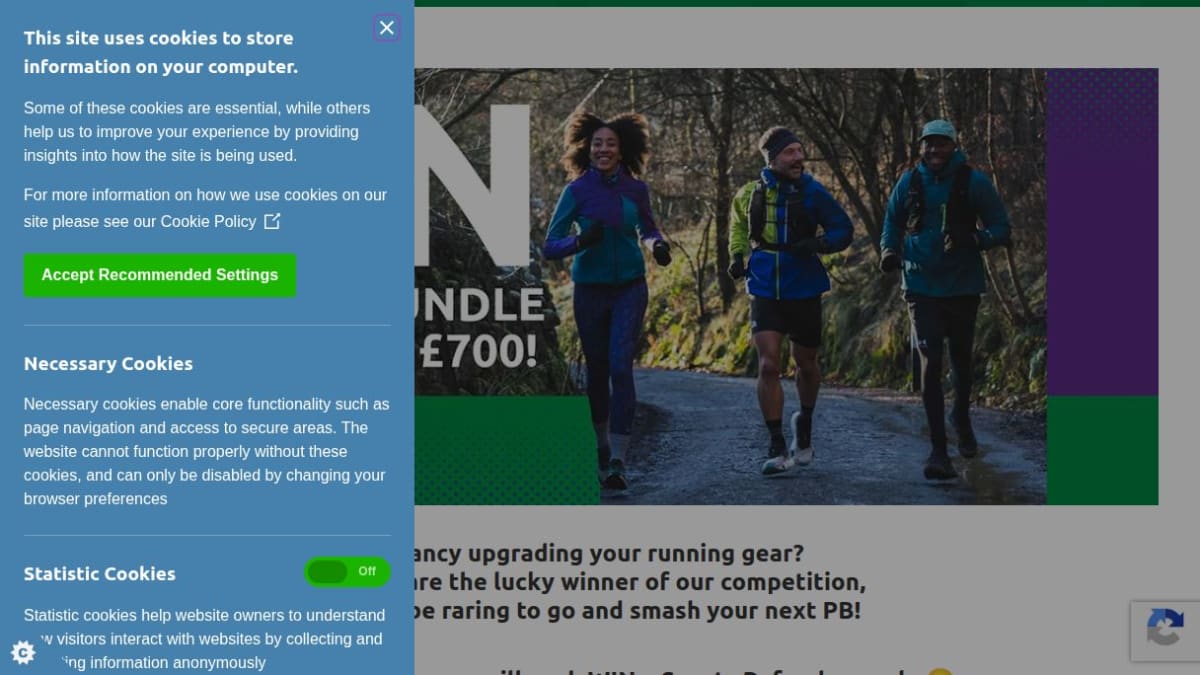Select the 'This site uses cookies' heading
1200x675 pixels.
click(161, 52)
